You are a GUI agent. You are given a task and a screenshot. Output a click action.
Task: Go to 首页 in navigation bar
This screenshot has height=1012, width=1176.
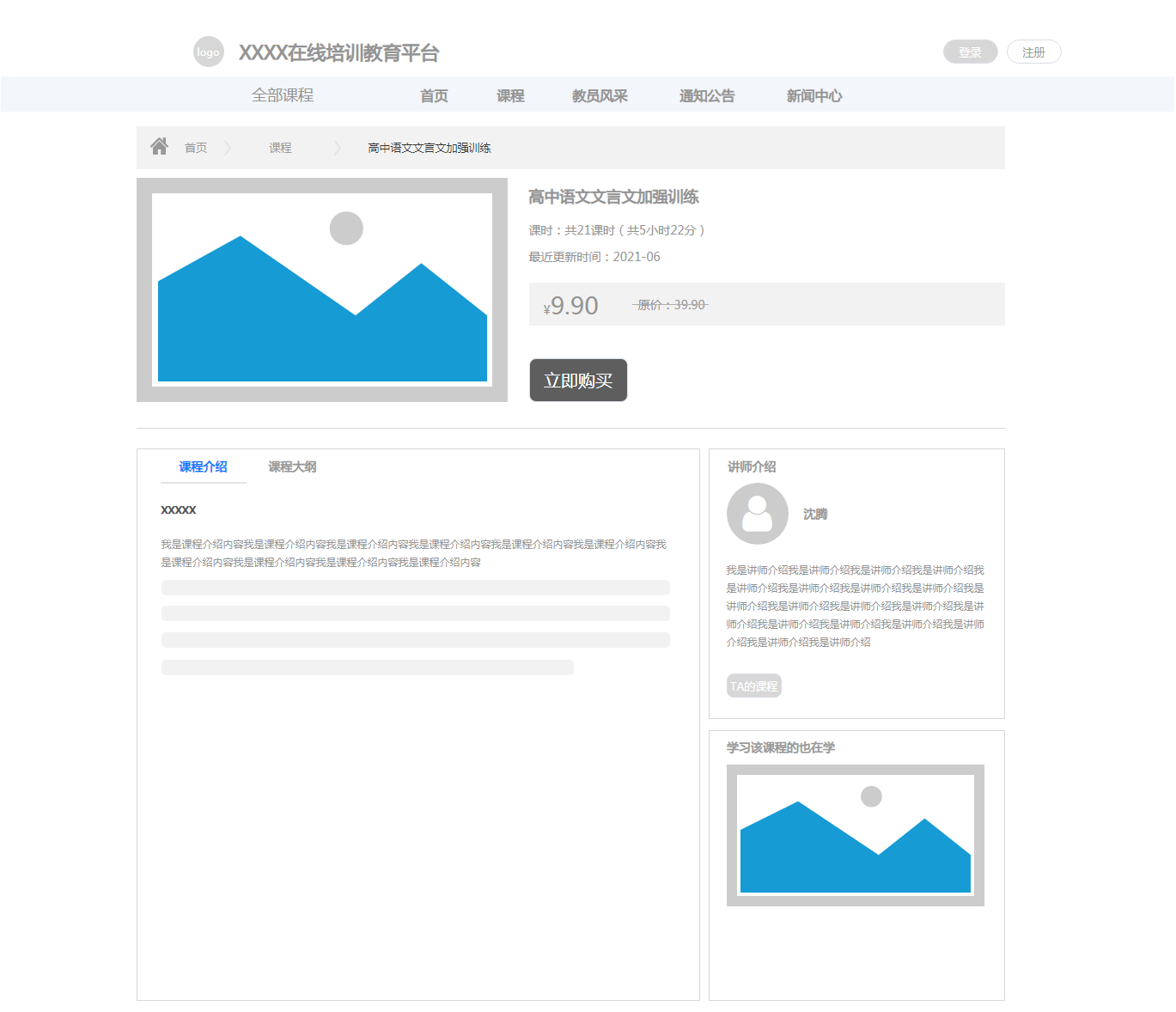tap(434, 96)
